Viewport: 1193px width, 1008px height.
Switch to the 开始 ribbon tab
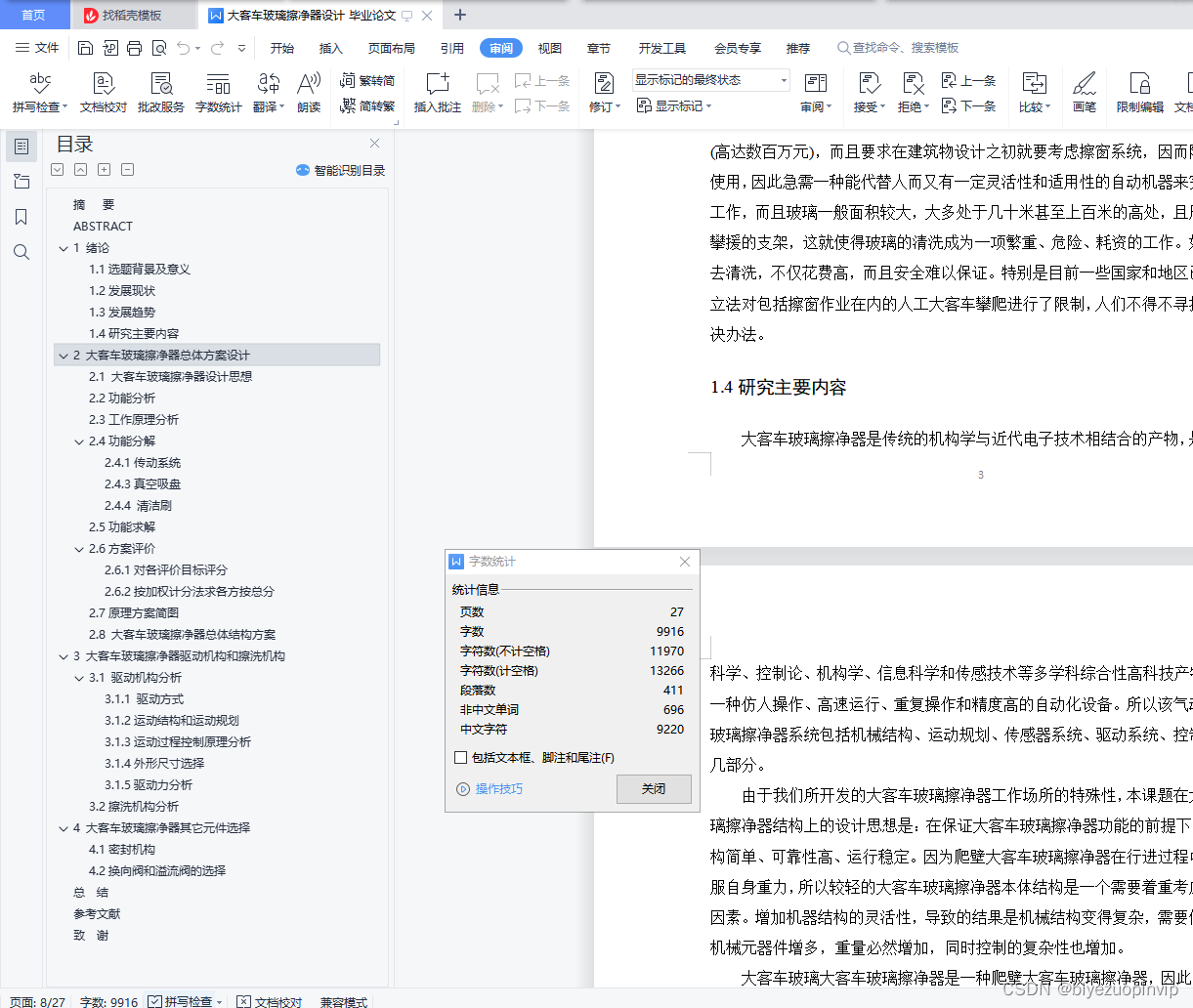(282, 48)
